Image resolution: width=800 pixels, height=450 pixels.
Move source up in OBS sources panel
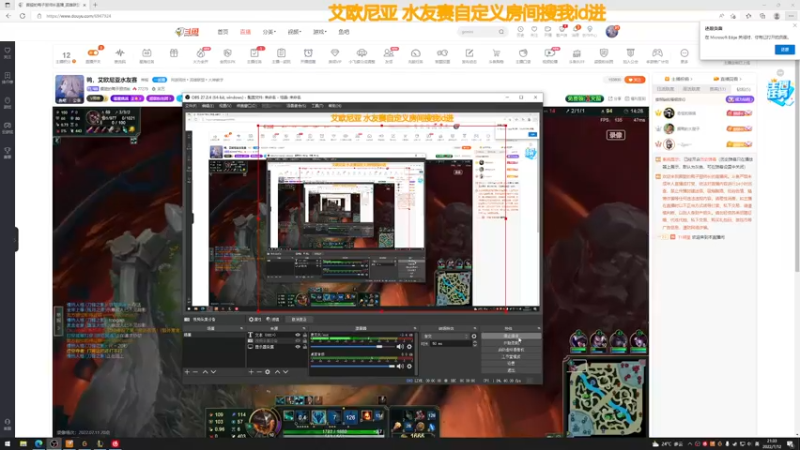pos(277,372)
